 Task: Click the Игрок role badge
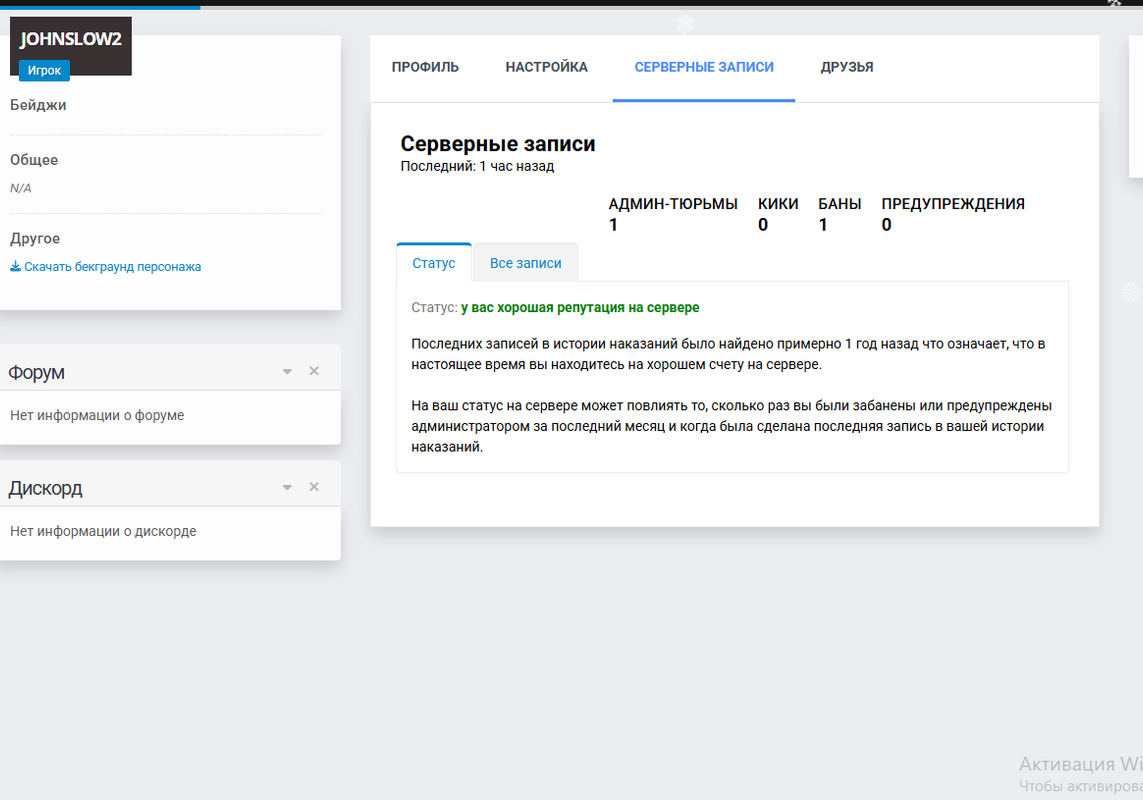click(x=44, y=70)
